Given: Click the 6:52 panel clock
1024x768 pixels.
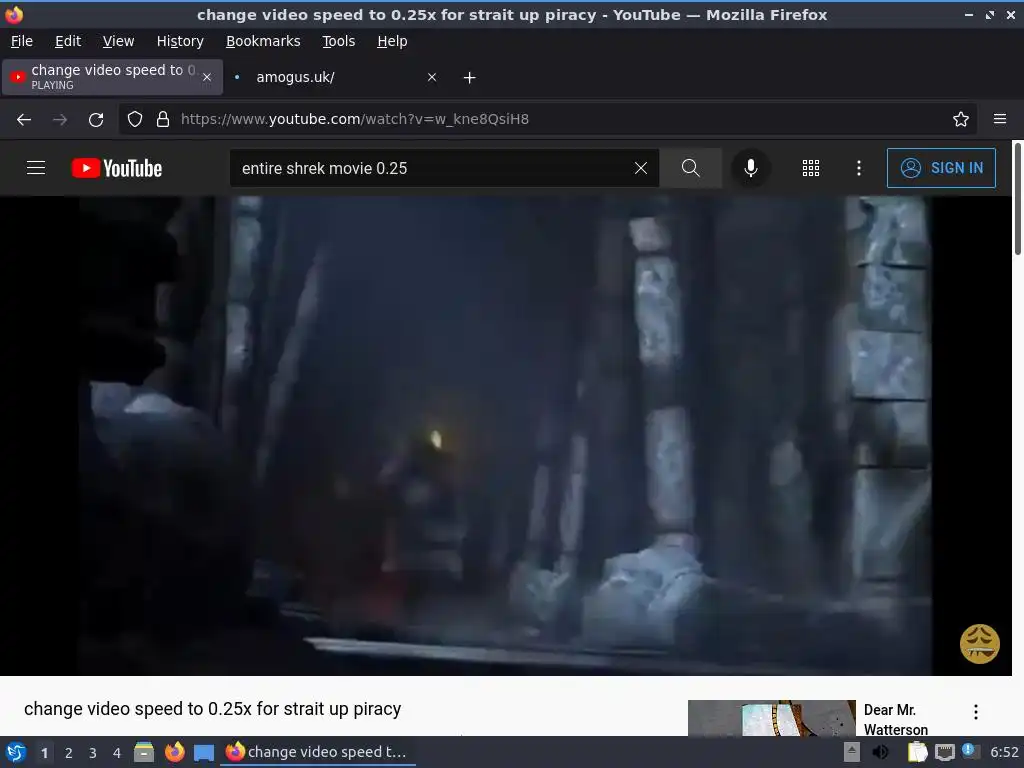Looking at the screenshot, I should click(x=1004, y=752).
